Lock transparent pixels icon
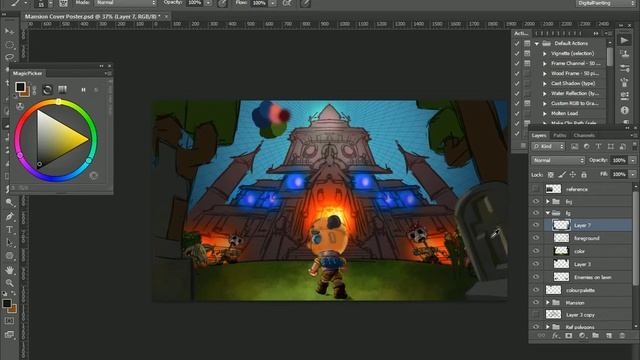The width and height of the screenshot is (640, 360). click(551, 175)
